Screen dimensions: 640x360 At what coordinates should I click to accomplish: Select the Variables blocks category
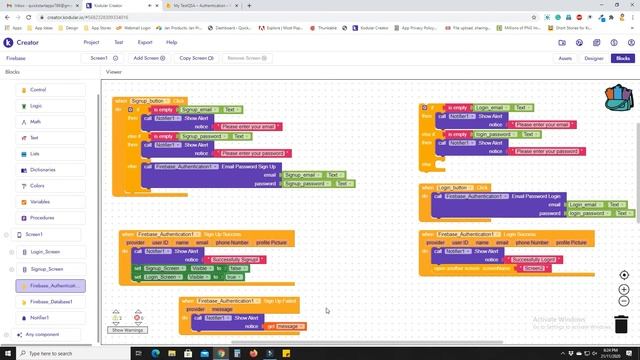51,202
